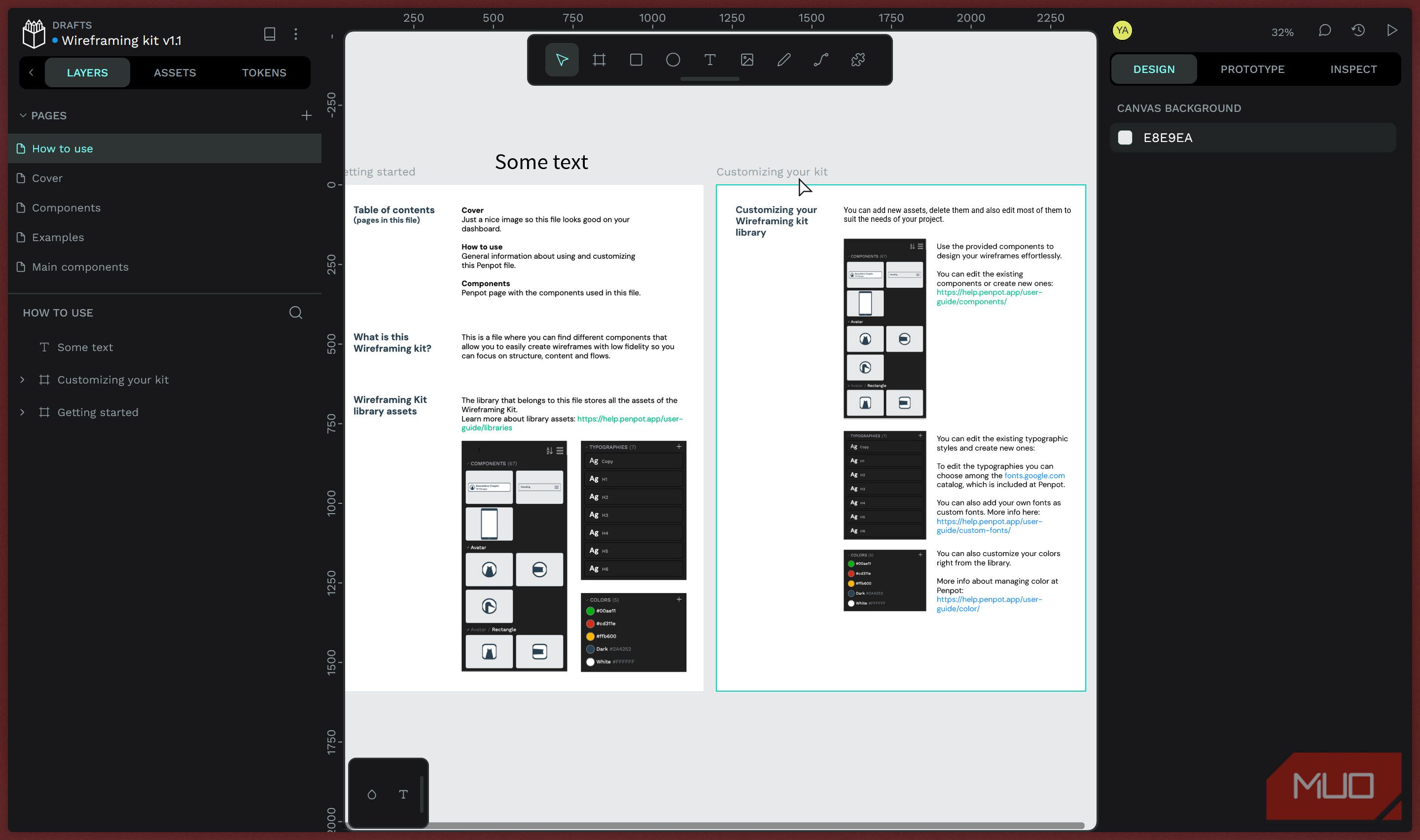Open the libraries book icon
Viewport: 1420px width, 840px height.
[270, 34]
